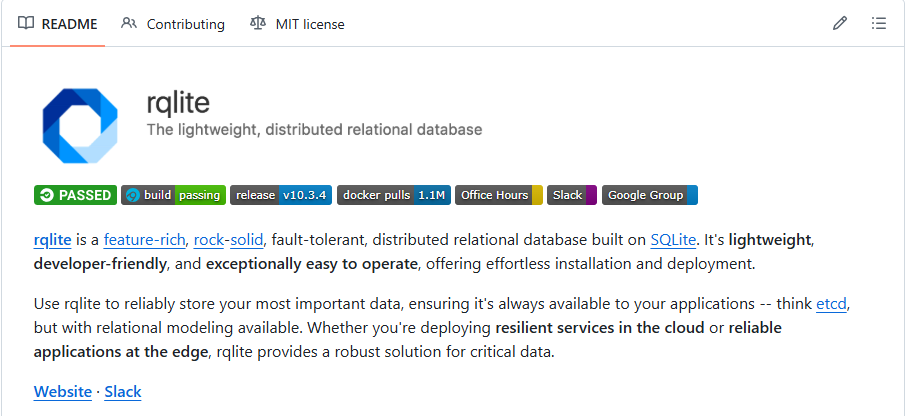Follow the rock link

[x=208, y=239]
